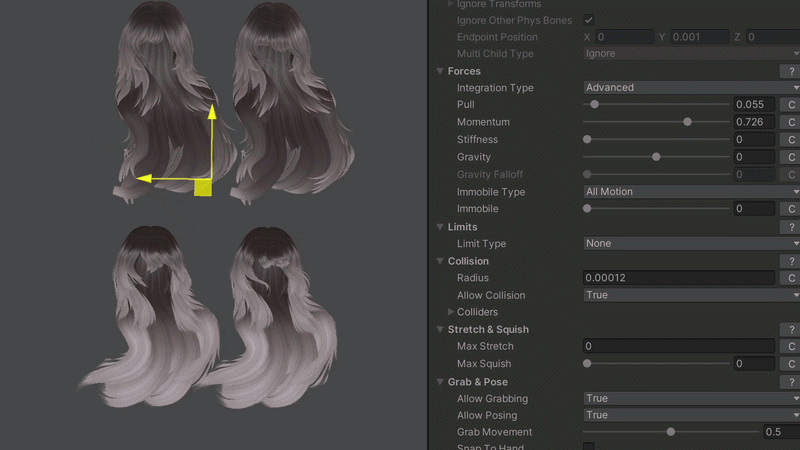The width and height of the screenshot is (800, 450).
Task: Toggle the Ignore Other Phys Bones checkbox
Action: click(588, 20)
